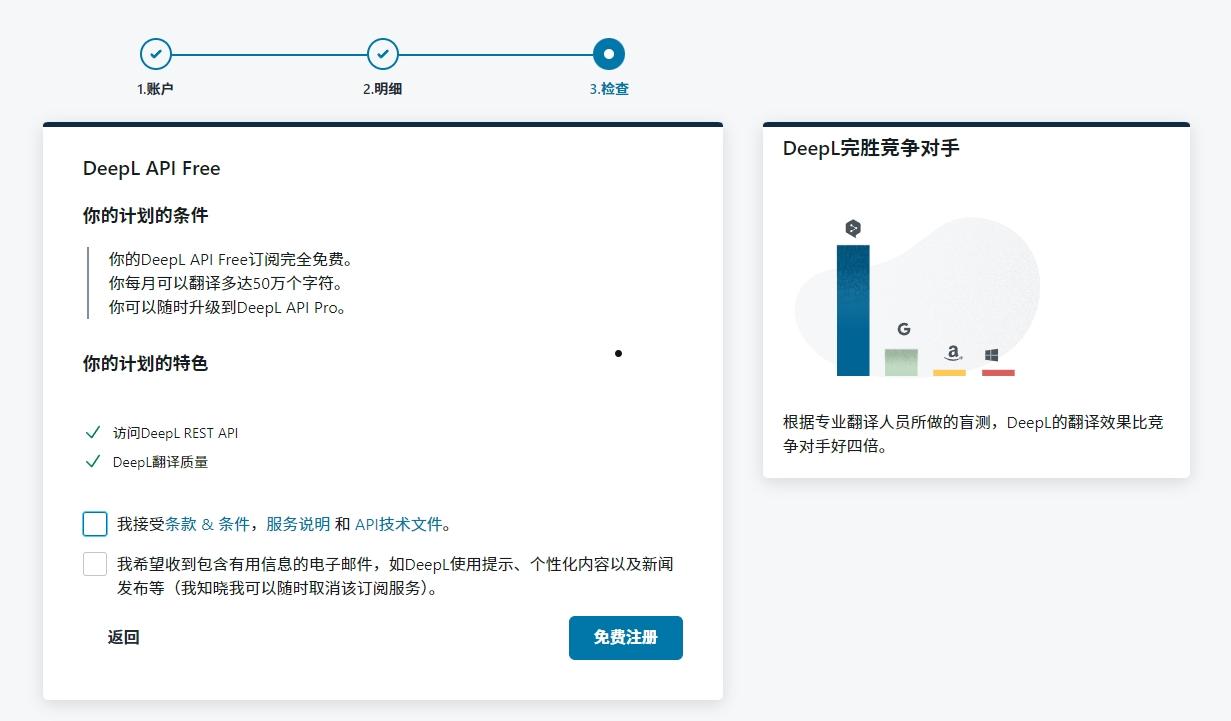1231x721 pixels.
Task: Enable the email newsletter checkbox
Action: coord(95,564)
